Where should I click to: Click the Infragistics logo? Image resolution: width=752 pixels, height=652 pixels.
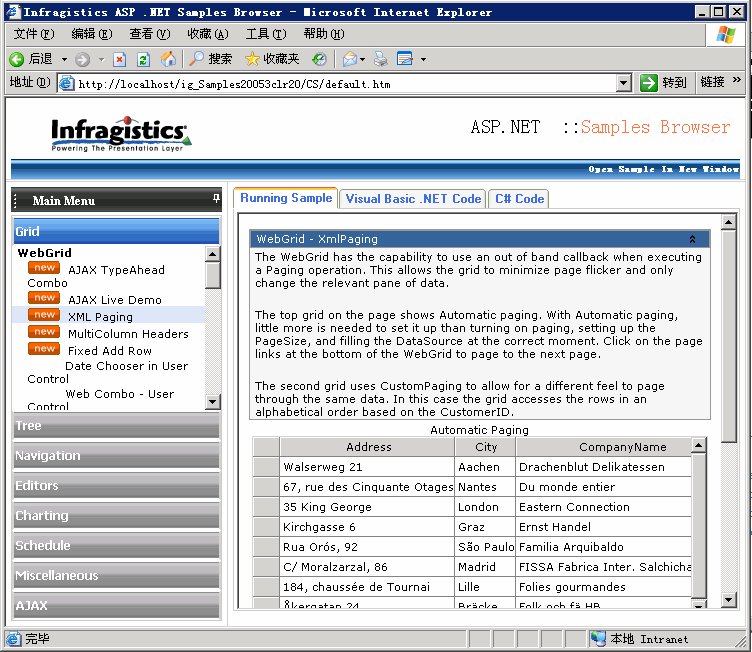(121, 134)
